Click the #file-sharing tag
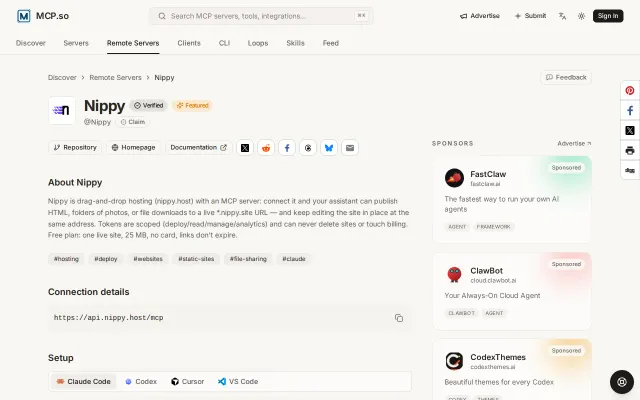Image resolution: width=640 pixels, height=400 pixels. [248, 259]
